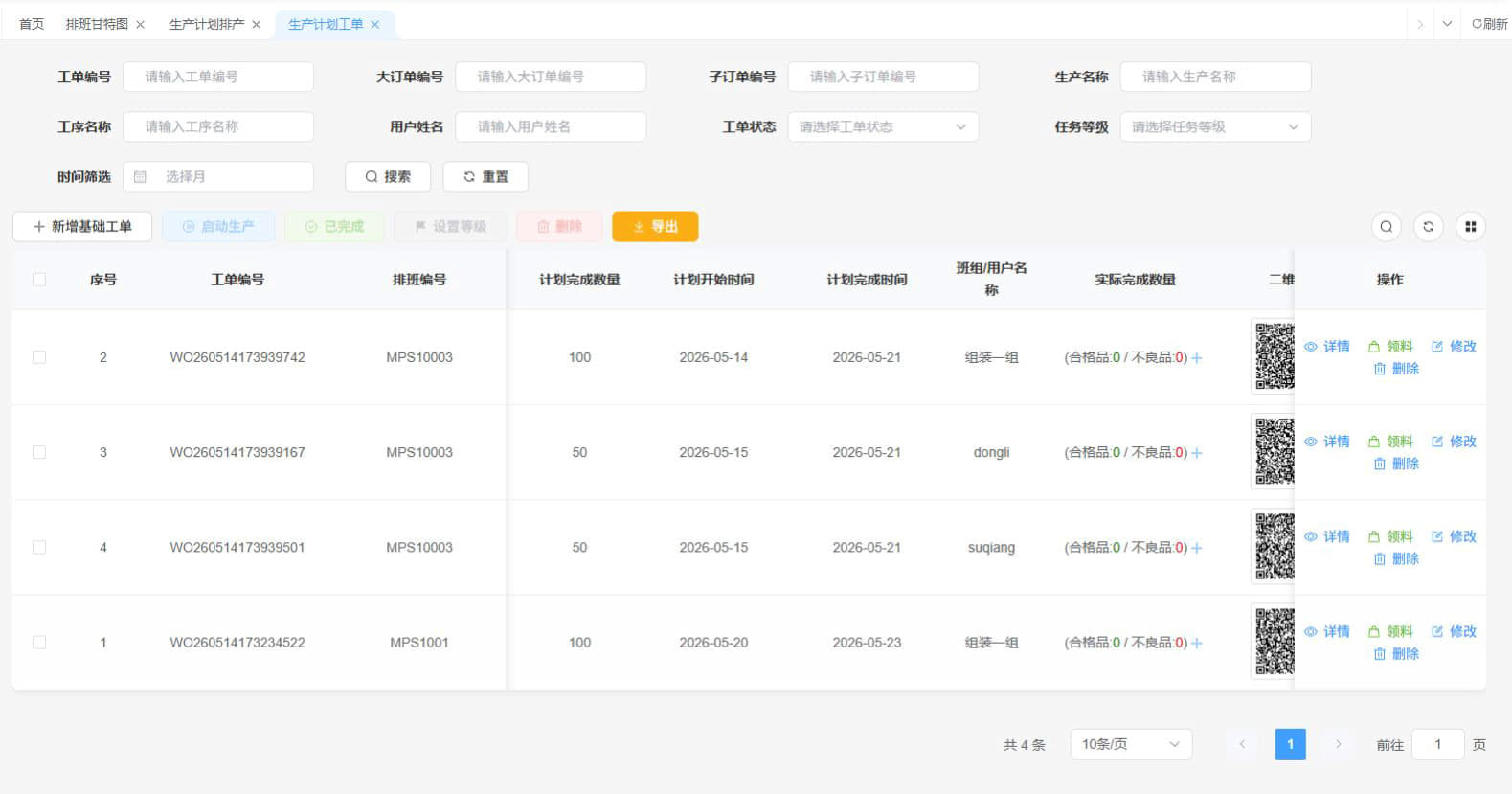Open QR code of work order WO260514173939742
Image resolution: width=1512 pixels, height=794 pixels.
point(1274,356)
